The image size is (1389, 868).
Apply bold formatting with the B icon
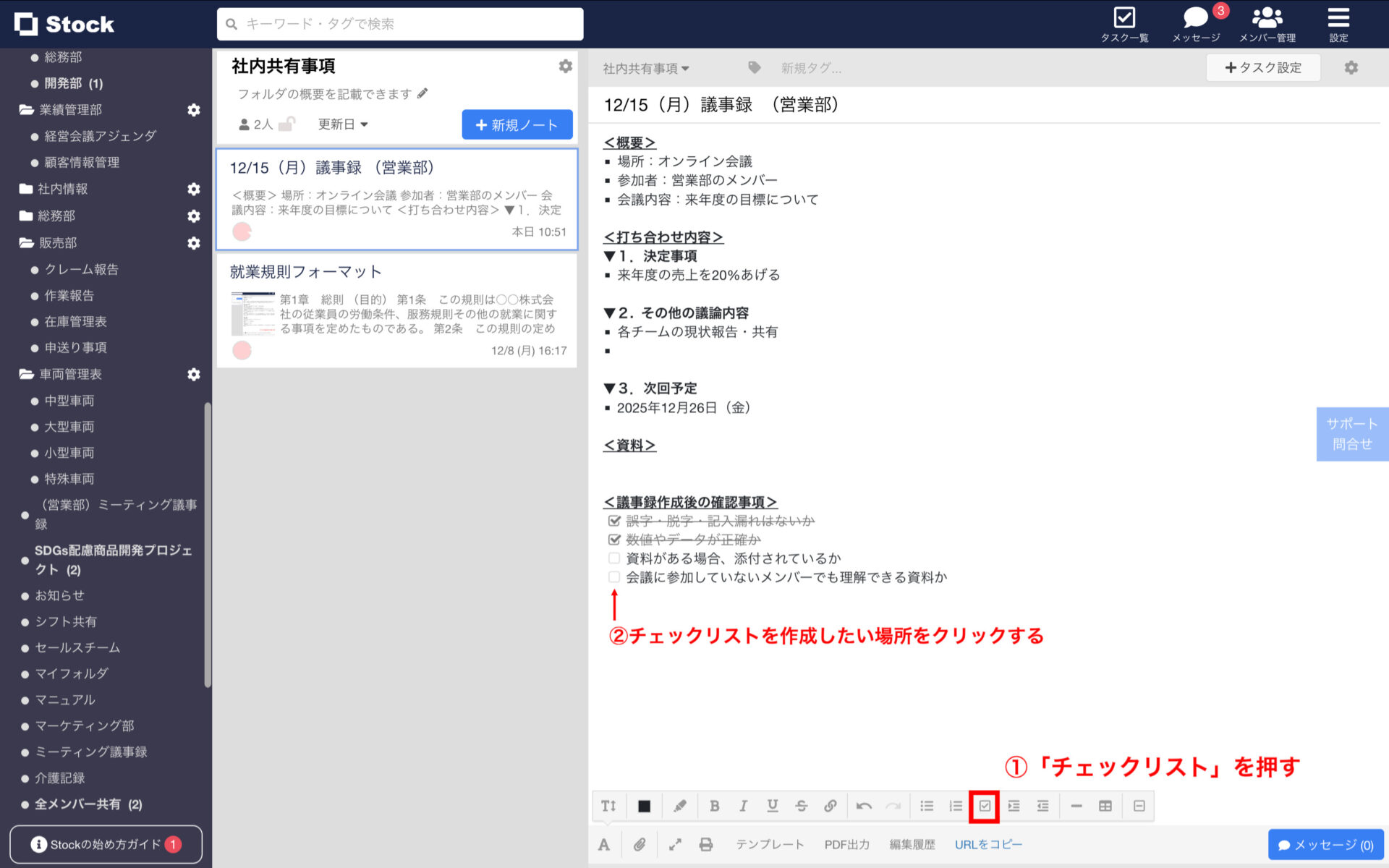click(x=715, y=805)
